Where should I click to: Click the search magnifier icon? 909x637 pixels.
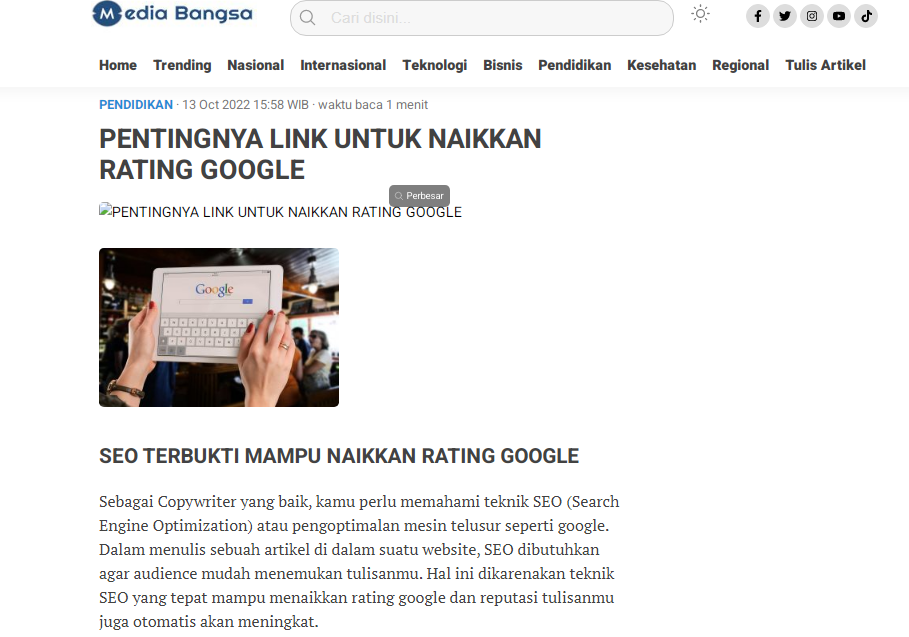point(308,18)
